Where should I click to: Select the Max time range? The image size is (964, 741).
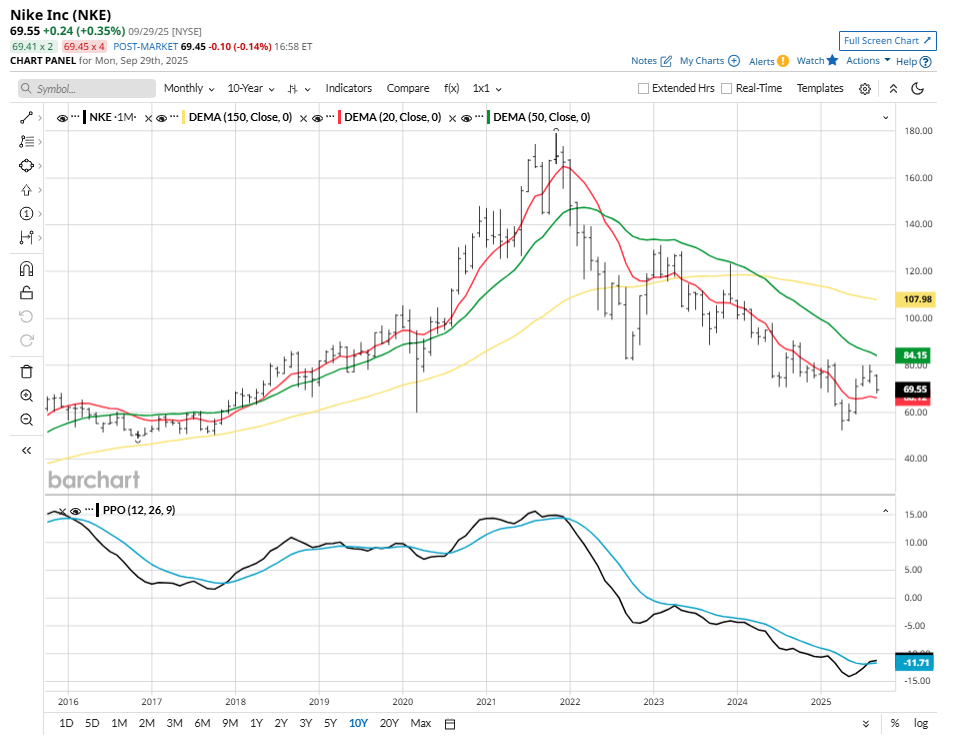coord(421,724)
